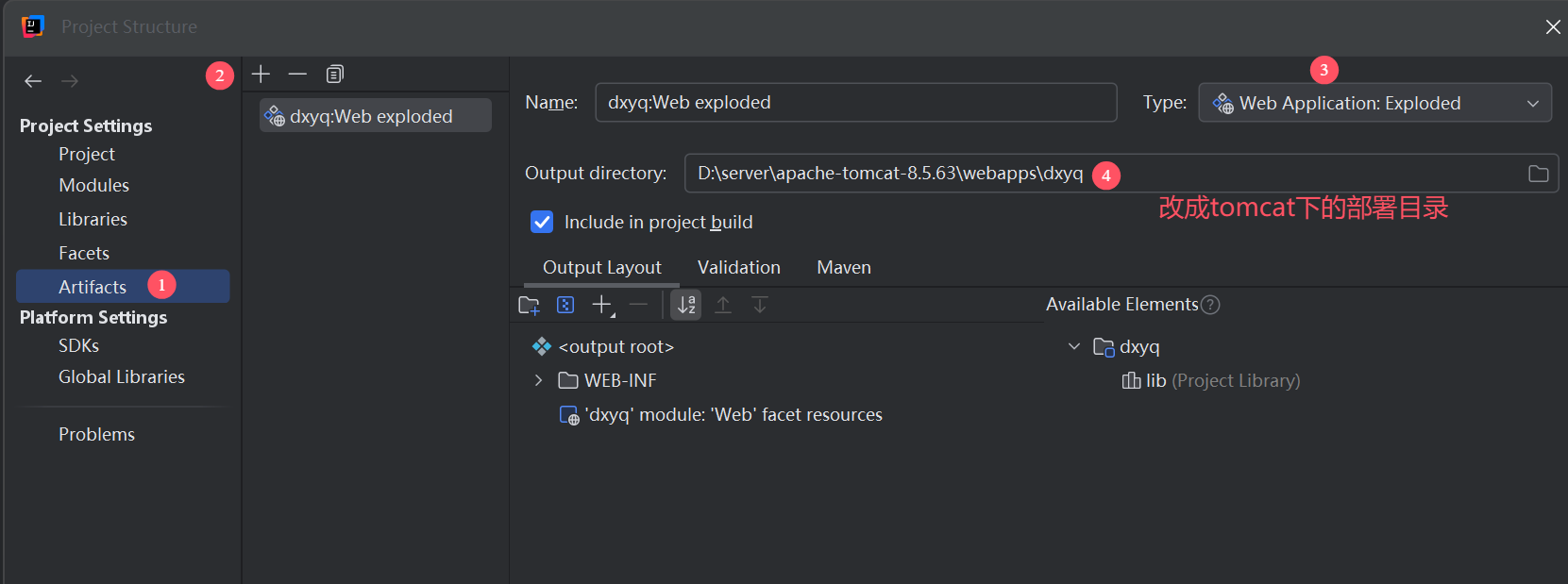1568x584 pixels.
Task: Expand the WEB-INF folder node
Action: pos(538,380)
